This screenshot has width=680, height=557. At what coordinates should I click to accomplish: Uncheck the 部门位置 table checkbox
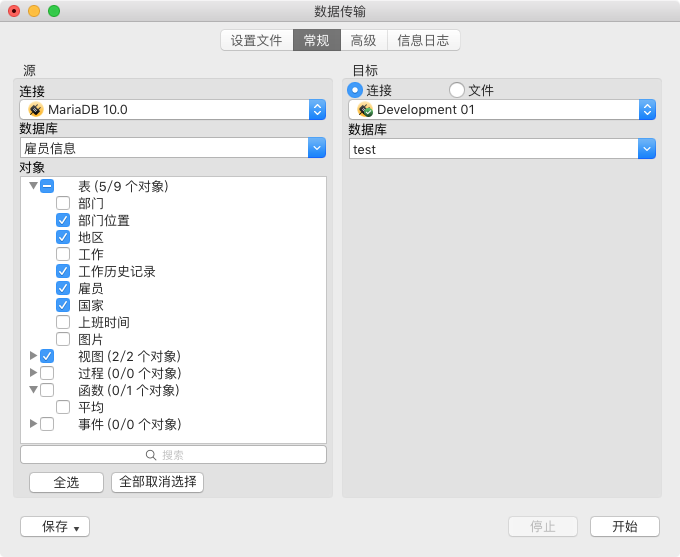[63, 220]
